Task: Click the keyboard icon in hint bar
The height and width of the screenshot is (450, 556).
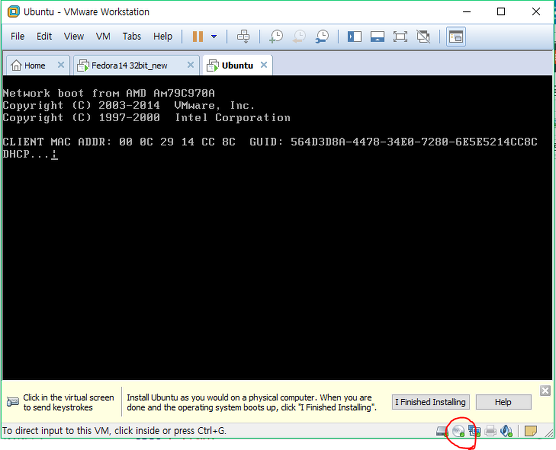Action: [13, 402]
